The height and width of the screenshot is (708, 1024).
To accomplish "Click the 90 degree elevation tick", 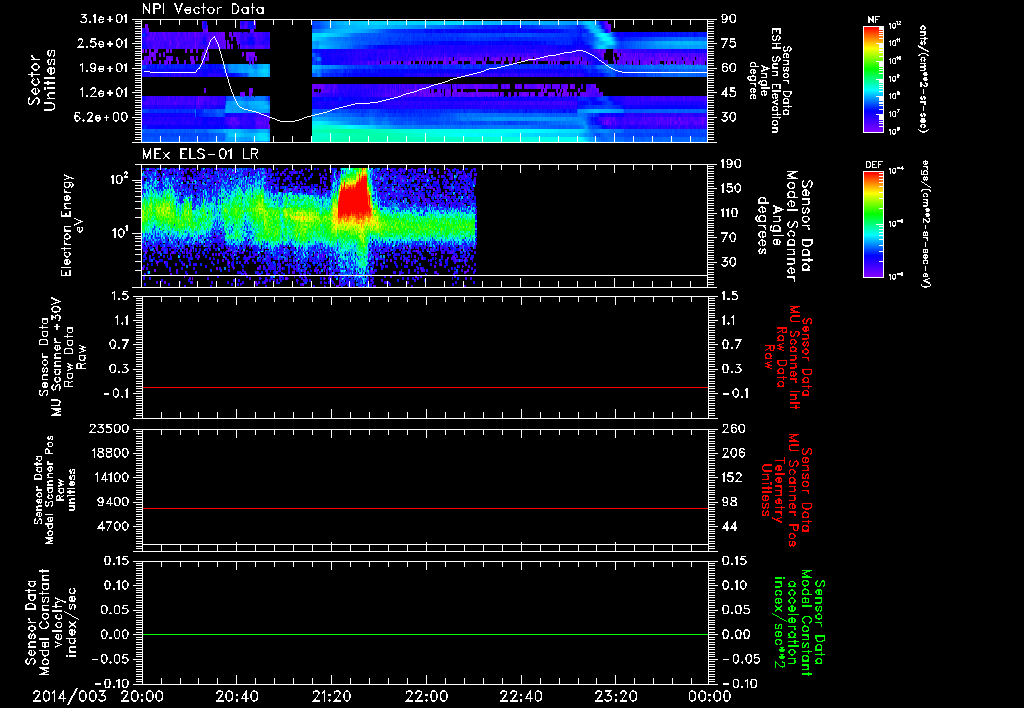I will (728, 19).
